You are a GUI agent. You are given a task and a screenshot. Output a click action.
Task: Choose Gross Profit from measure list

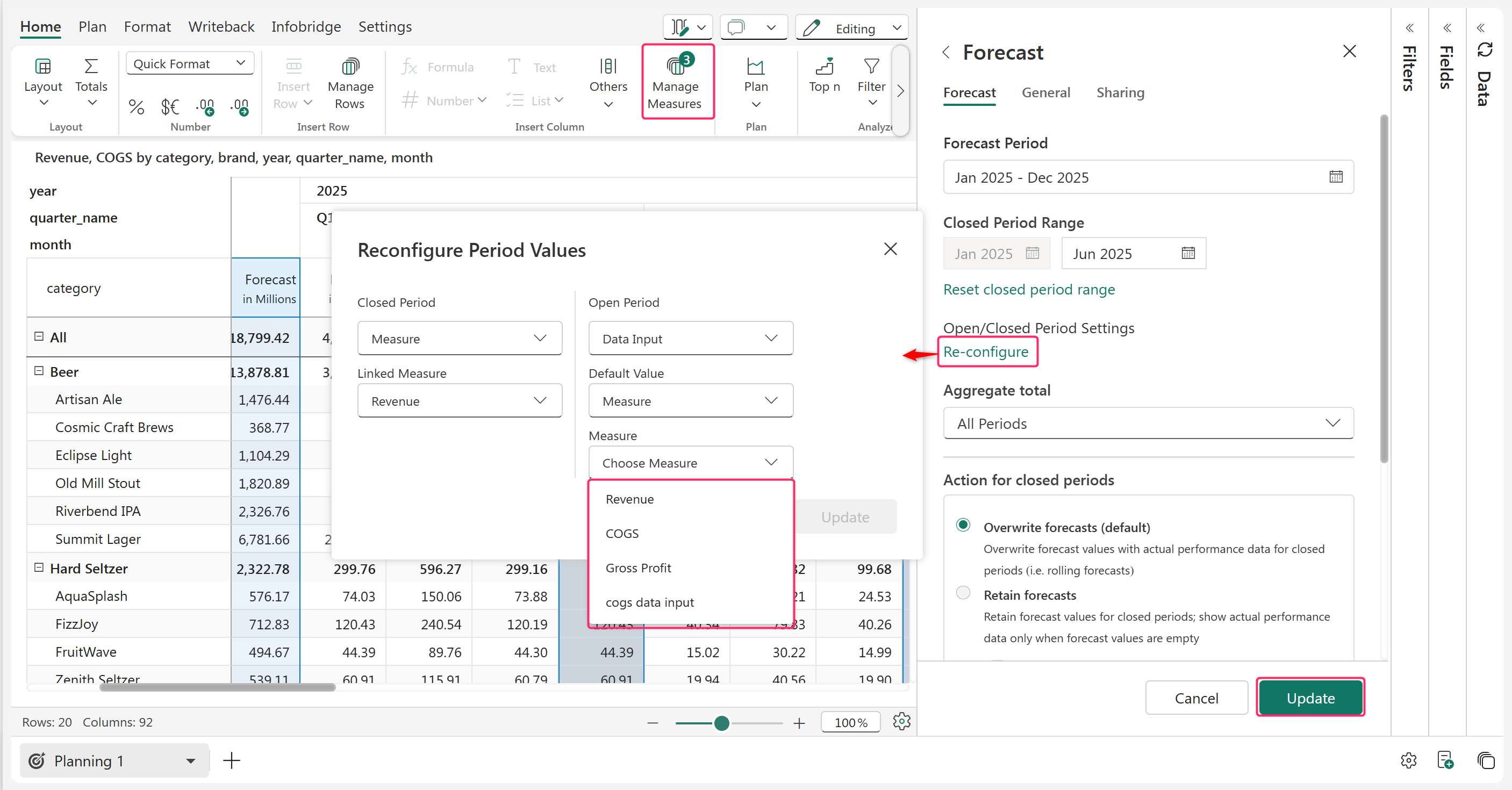[638, 568]
